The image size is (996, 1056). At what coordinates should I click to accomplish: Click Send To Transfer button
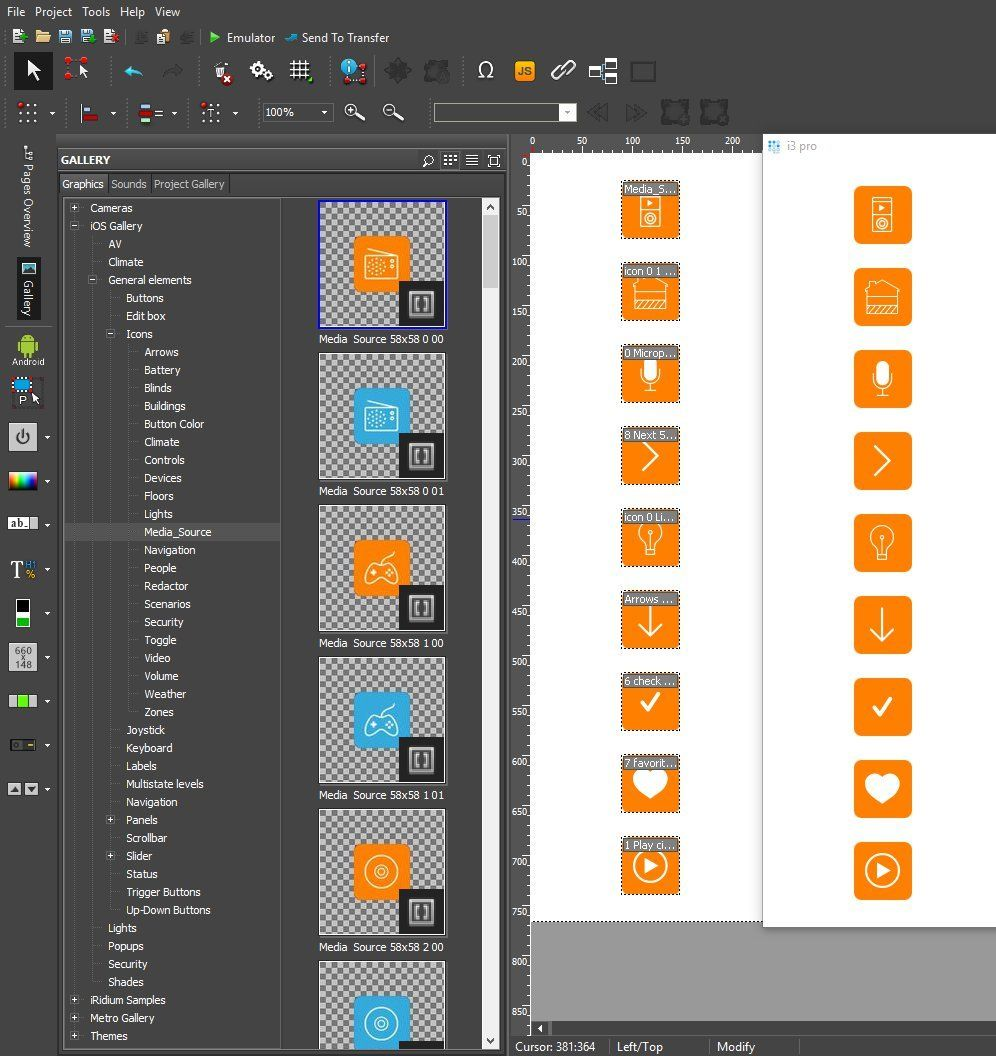point(337,38)
